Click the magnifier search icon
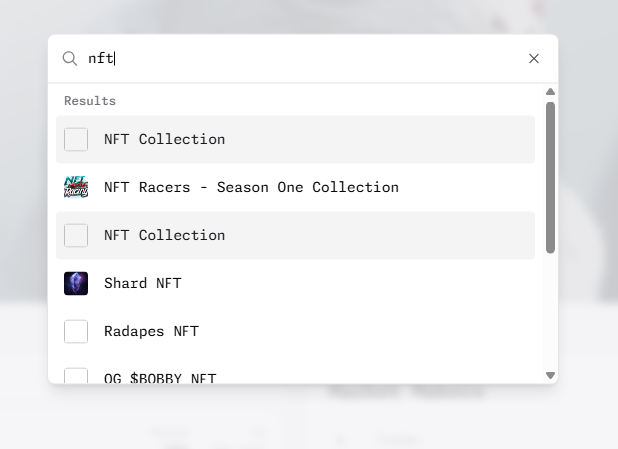The height and width of the screenshot is (449, 618). 70,59
